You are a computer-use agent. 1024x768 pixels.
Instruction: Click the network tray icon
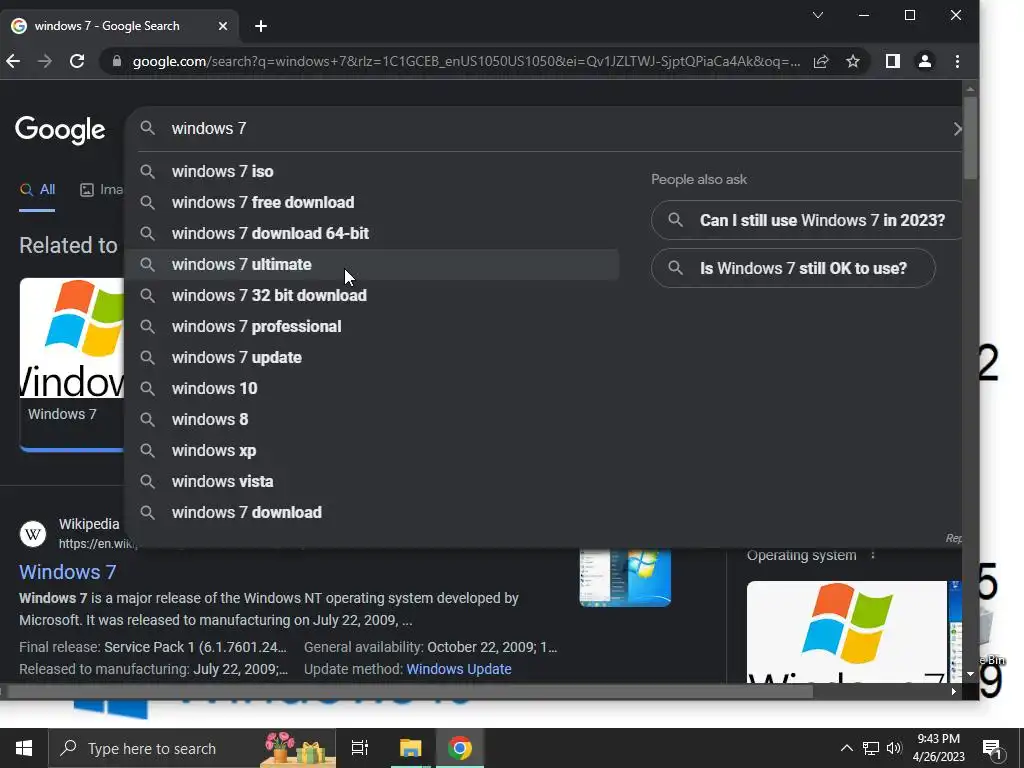pyautogui.click(x=871, y=748)
